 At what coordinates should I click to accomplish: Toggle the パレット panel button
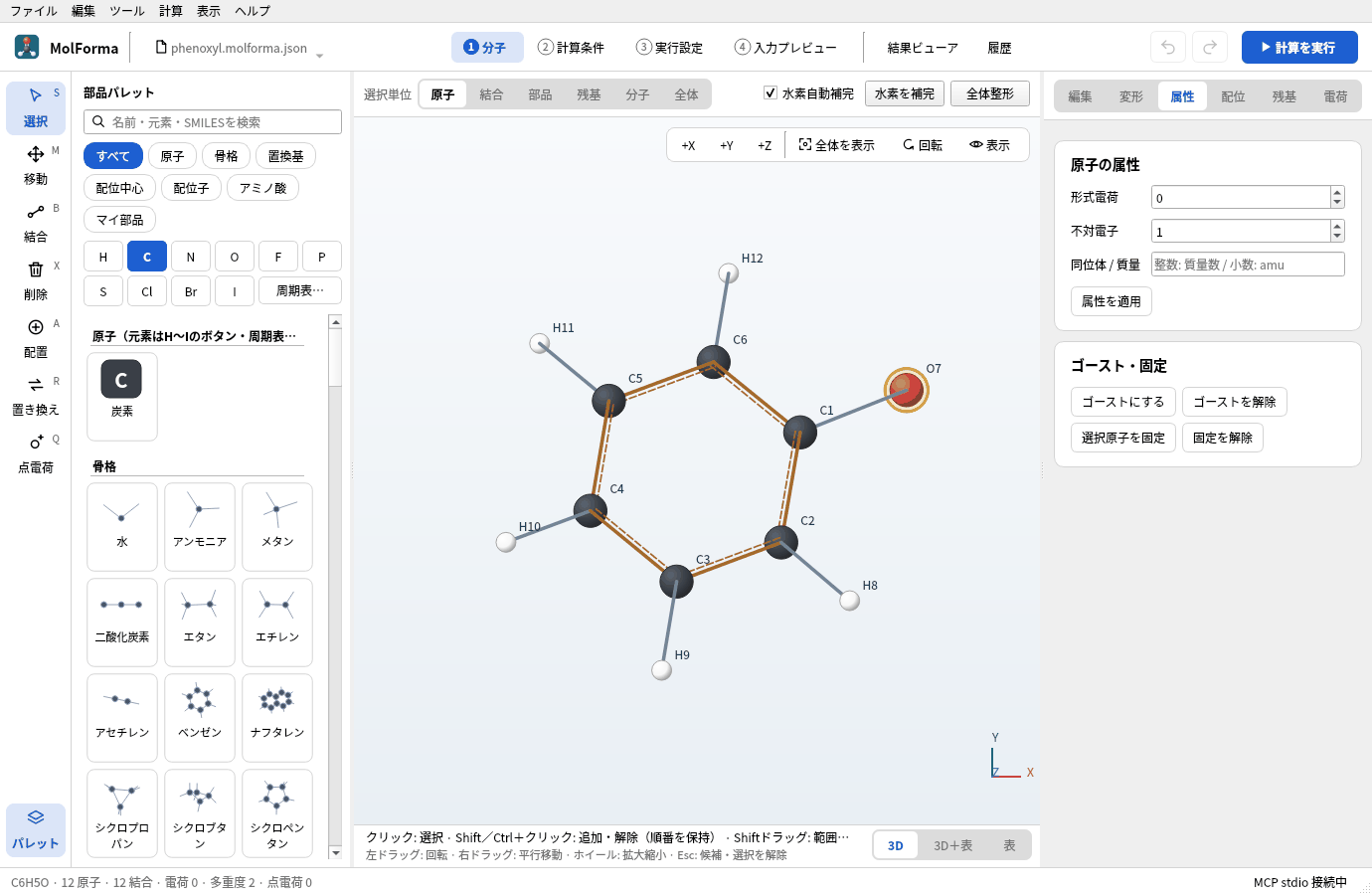pos(36,829)
